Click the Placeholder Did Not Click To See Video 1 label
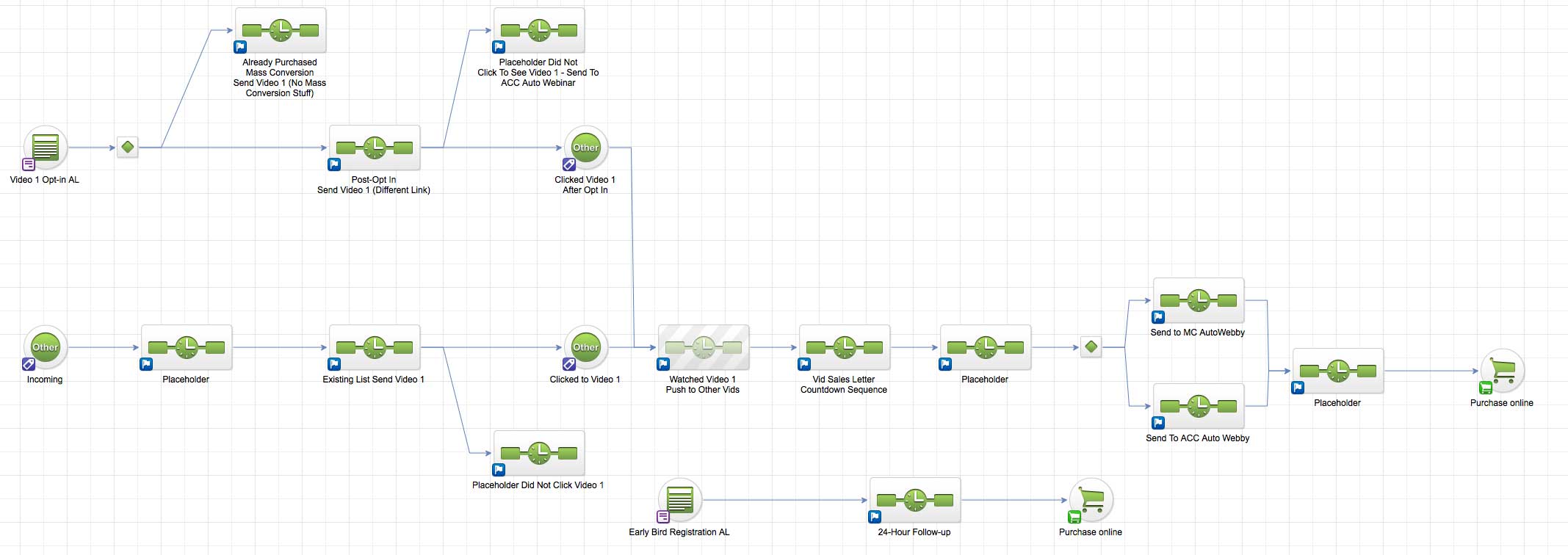Screen dimensions: 1568x555 point(538,73)
